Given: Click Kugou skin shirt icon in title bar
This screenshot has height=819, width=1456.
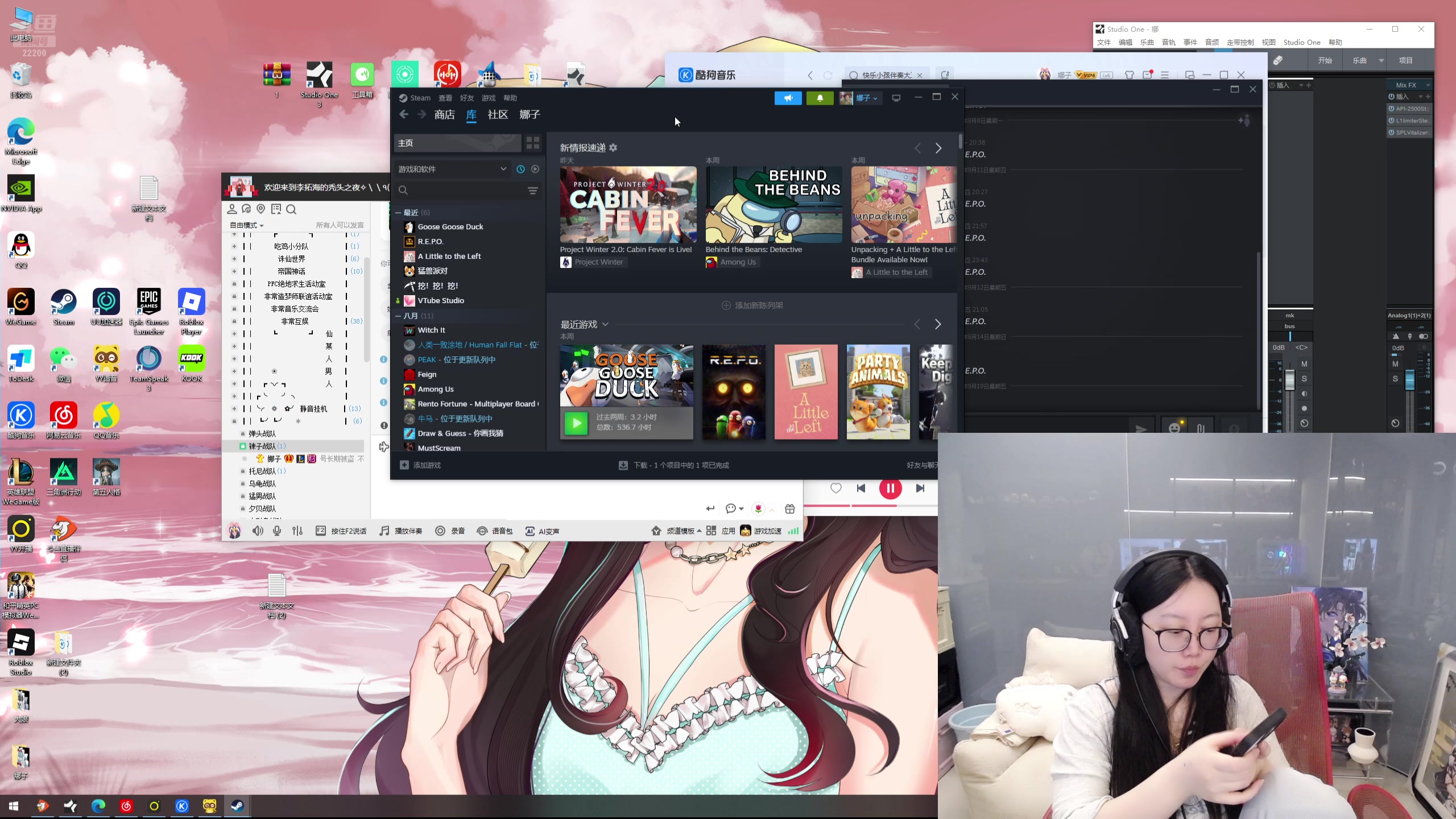Looking at the screenshot, I should pos(1130,75).
